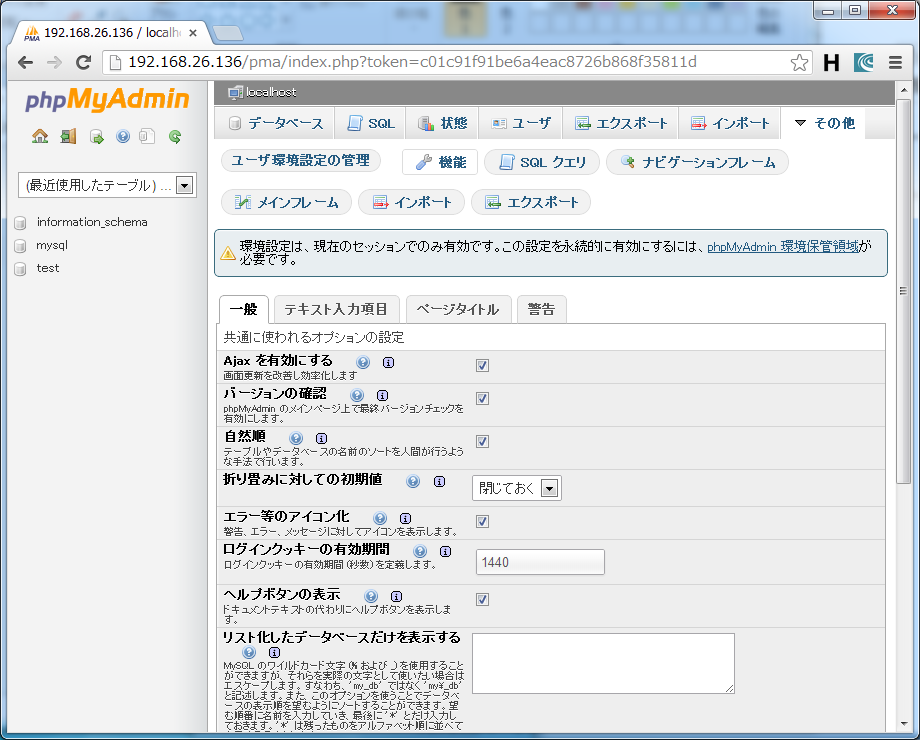
Task: Open the query window database icon
Action: tap(97, 136)
